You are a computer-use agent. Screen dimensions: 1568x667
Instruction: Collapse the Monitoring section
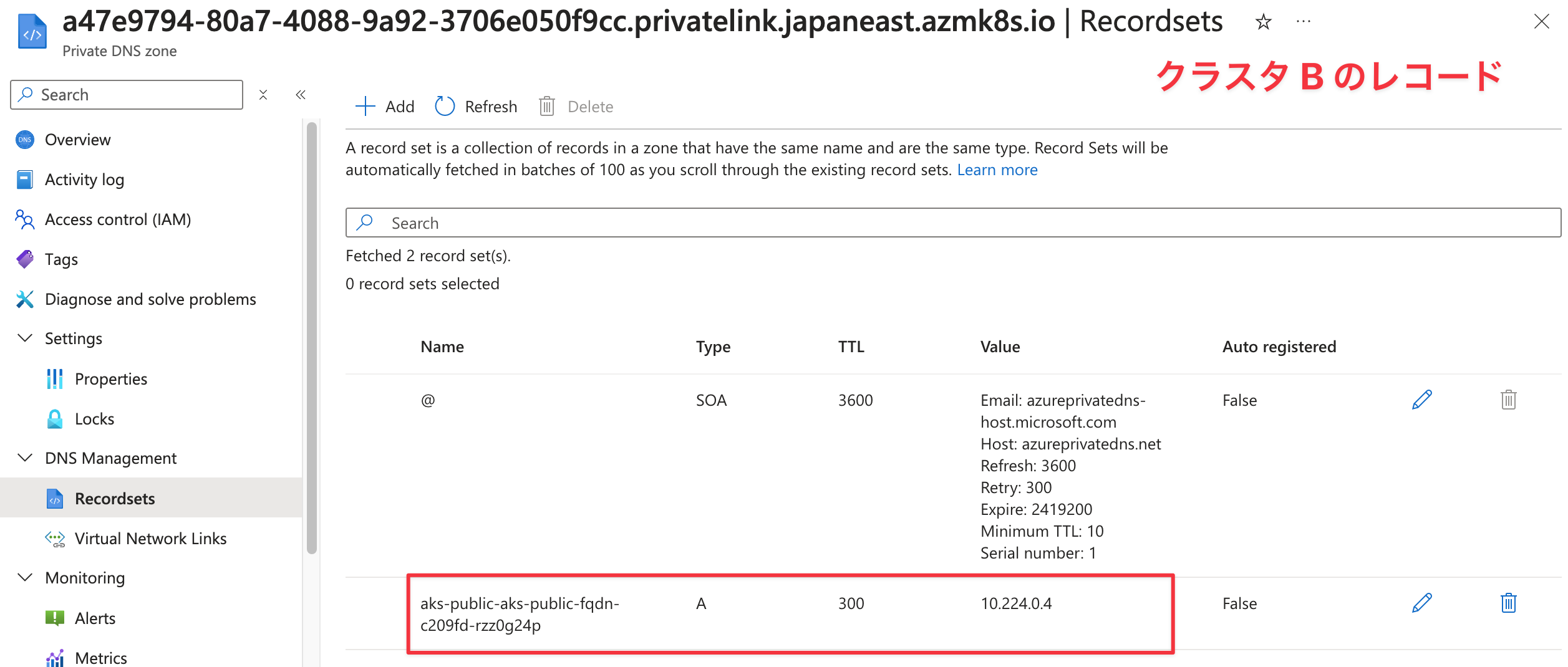[25, 578]
